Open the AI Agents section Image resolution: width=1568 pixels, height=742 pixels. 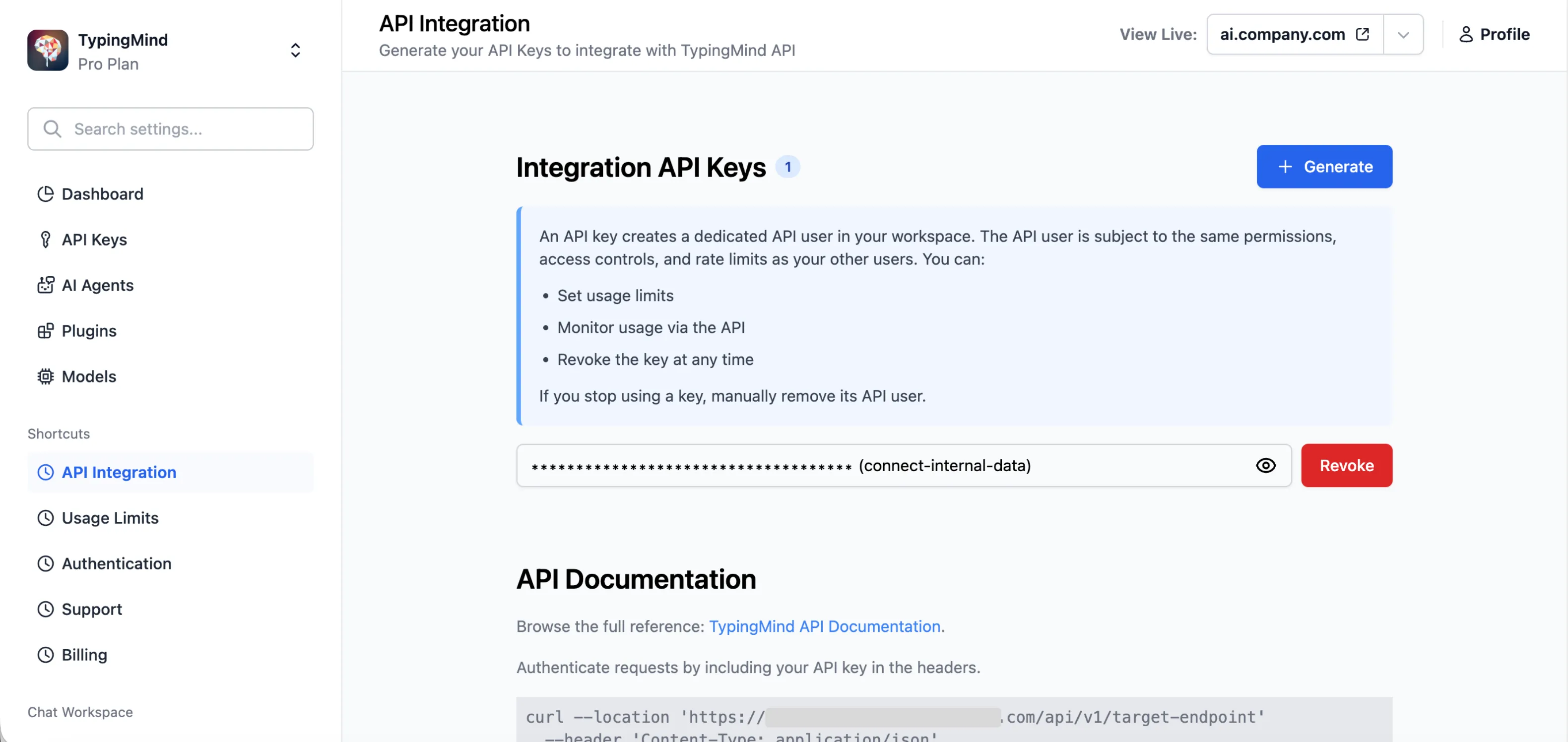click(97, 285)
